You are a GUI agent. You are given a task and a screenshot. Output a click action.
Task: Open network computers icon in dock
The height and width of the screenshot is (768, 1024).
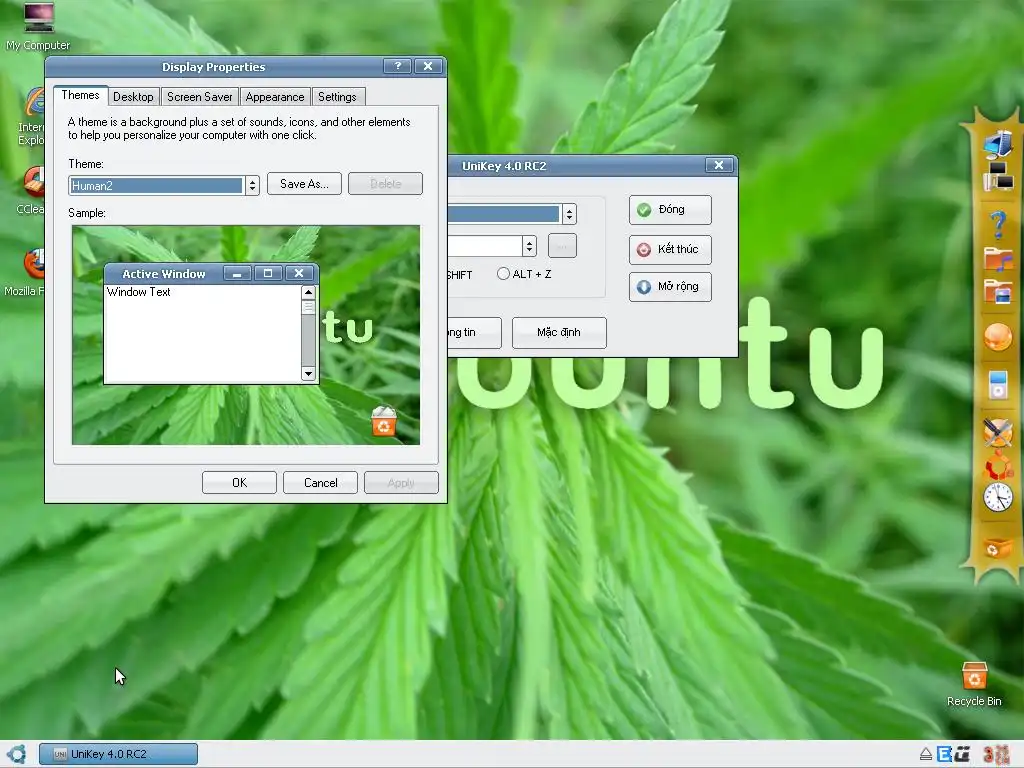(x=998, y=177)
